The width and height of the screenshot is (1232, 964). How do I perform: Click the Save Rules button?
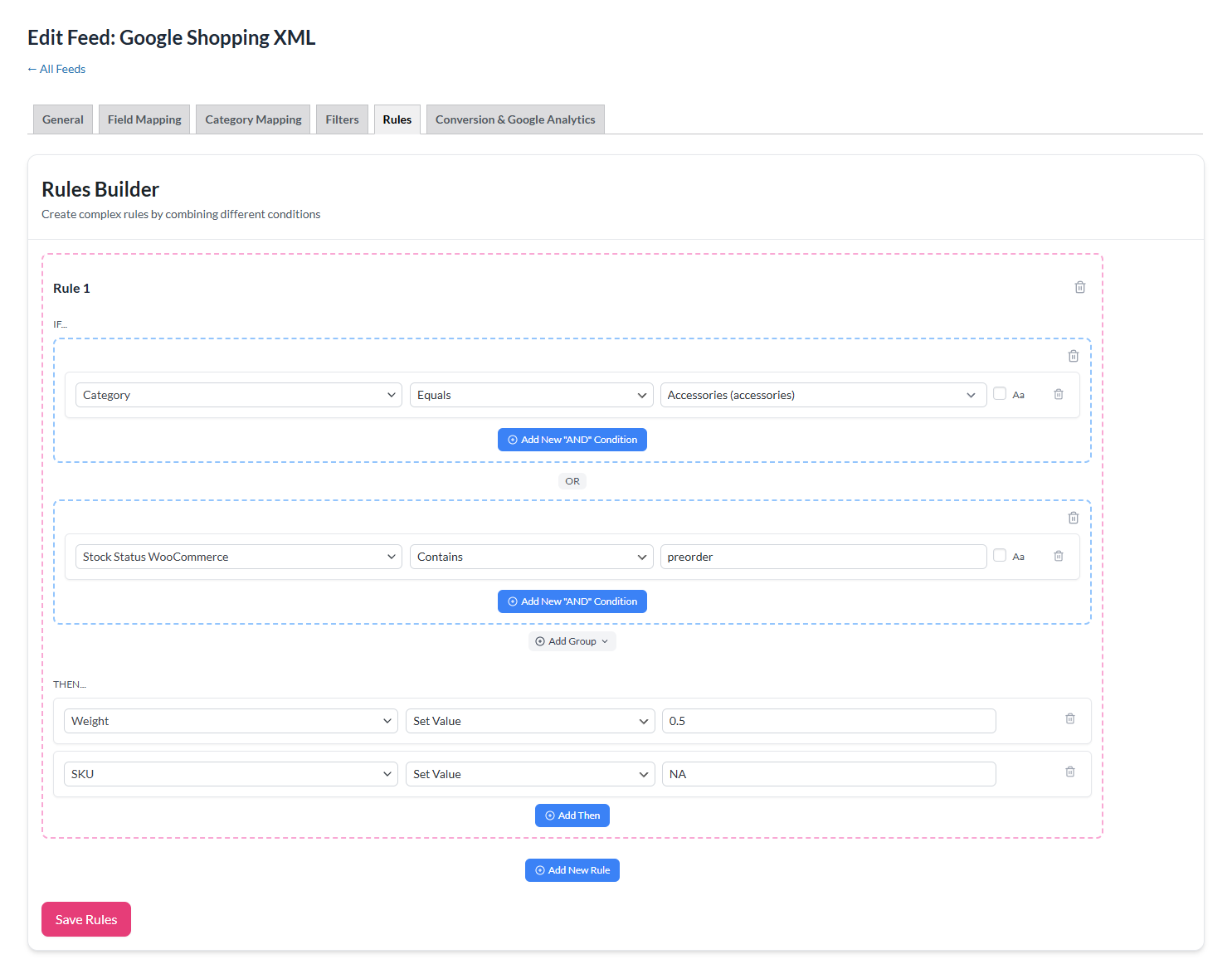86,919
